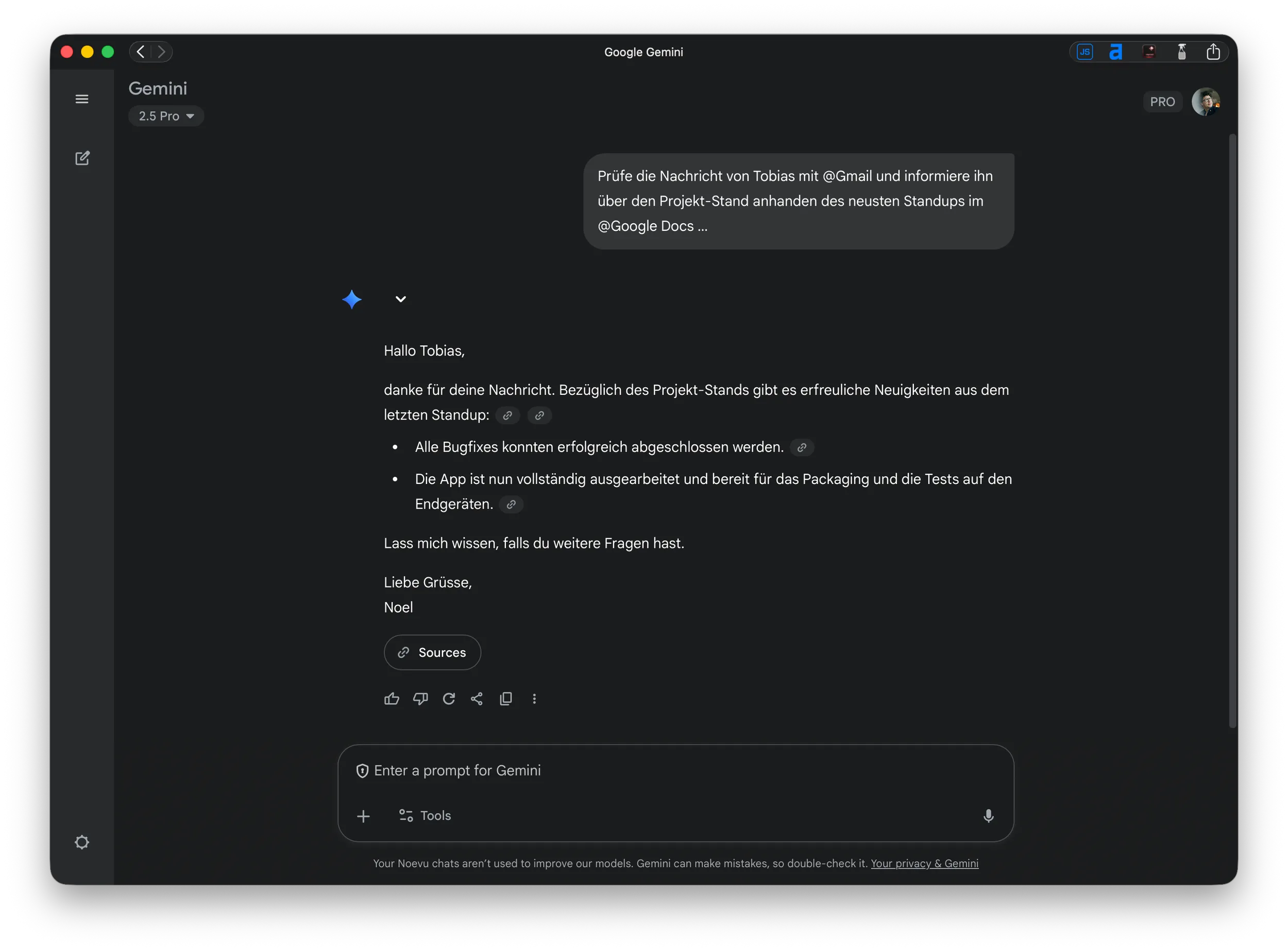
Task: Open the share icon in titlebar
Action: 1213,52
